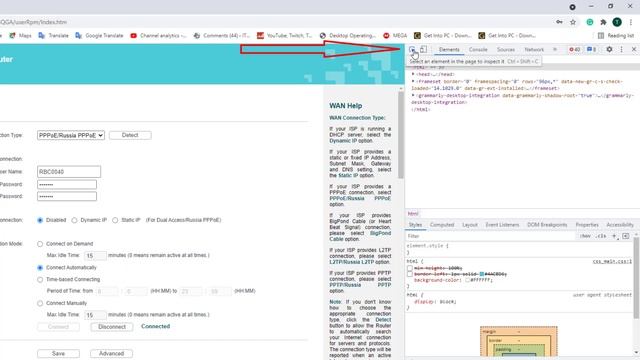Open the Layout pane tab
640x360 pixels.
(x=469, y=225)
